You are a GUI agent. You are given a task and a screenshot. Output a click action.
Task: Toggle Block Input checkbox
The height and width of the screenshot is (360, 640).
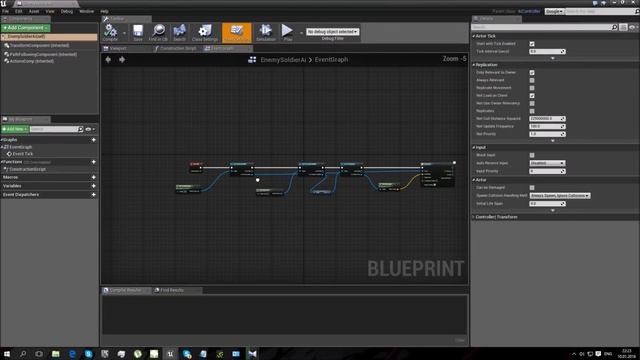click(532, 155)
